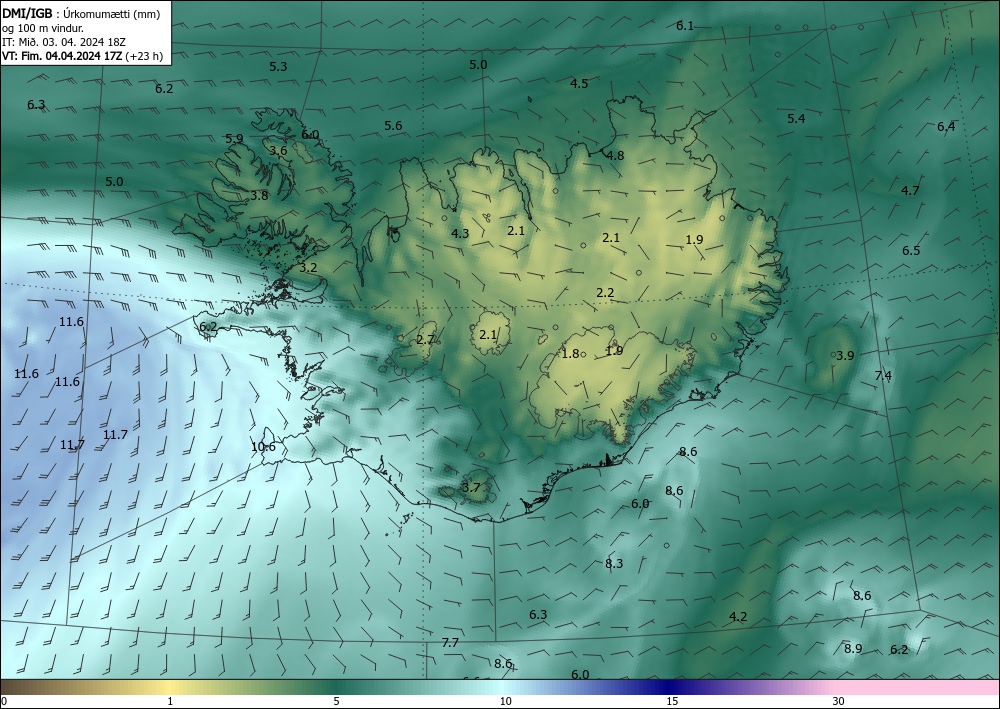Click the '1' tick on the color scale
Image resolution: width=1000 pixels, height=709 pixels.
[170, 701]
